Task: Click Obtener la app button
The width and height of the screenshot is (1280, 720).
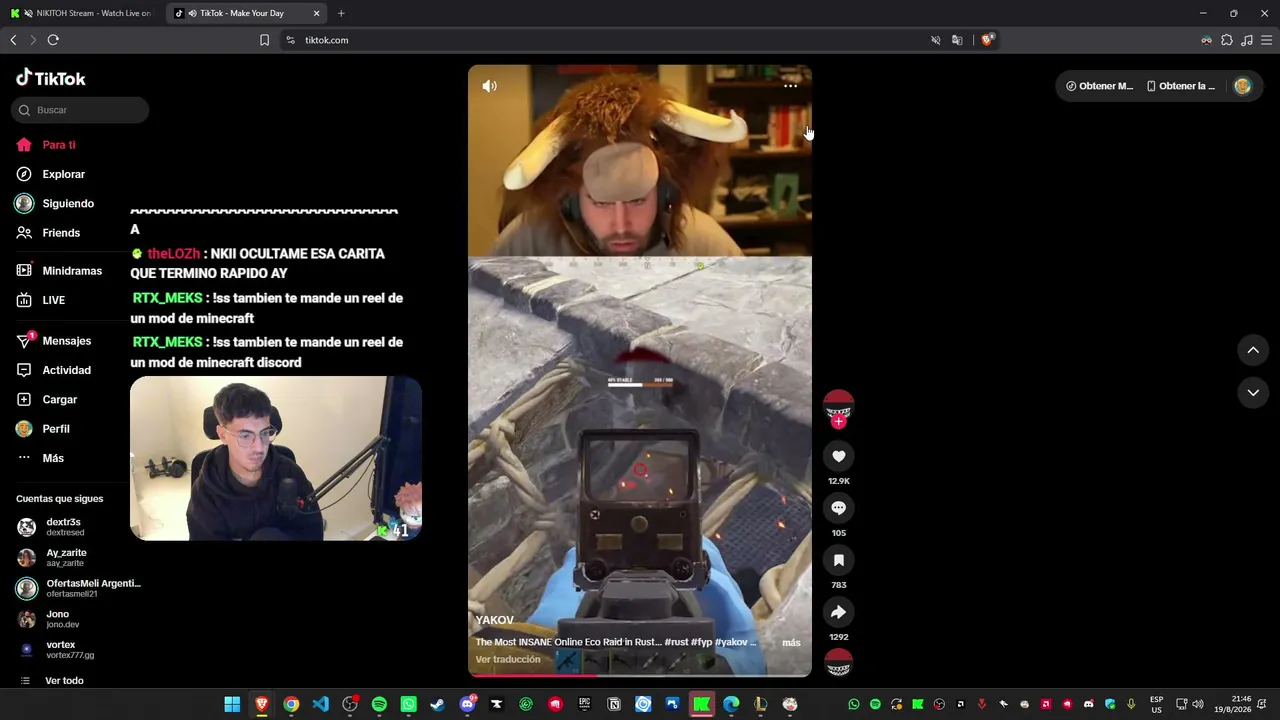Action: [x=1181, y=86]
